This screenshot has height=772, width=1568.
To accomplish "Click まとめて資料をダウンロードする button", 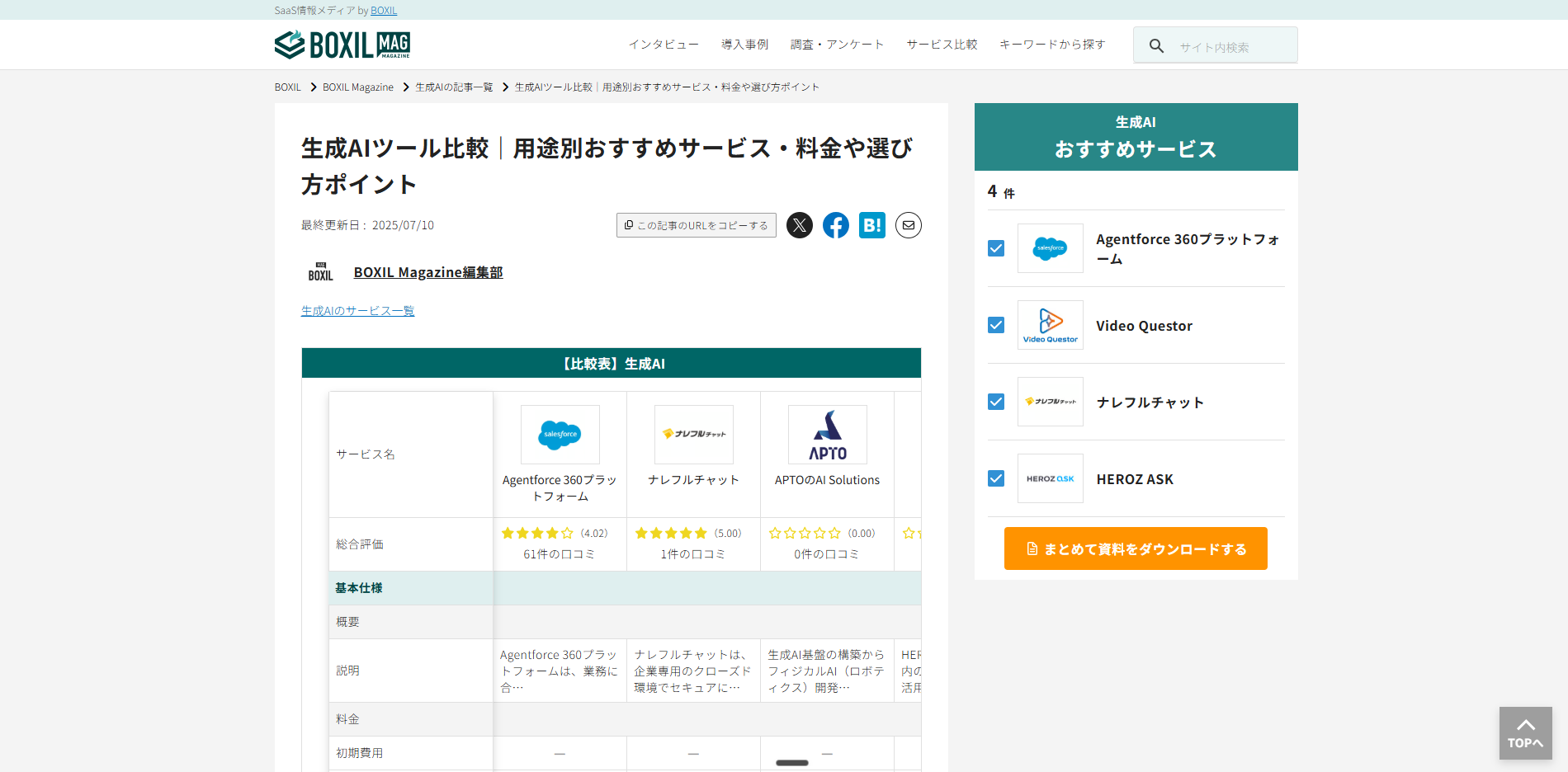I will [x=1136, y=548].
